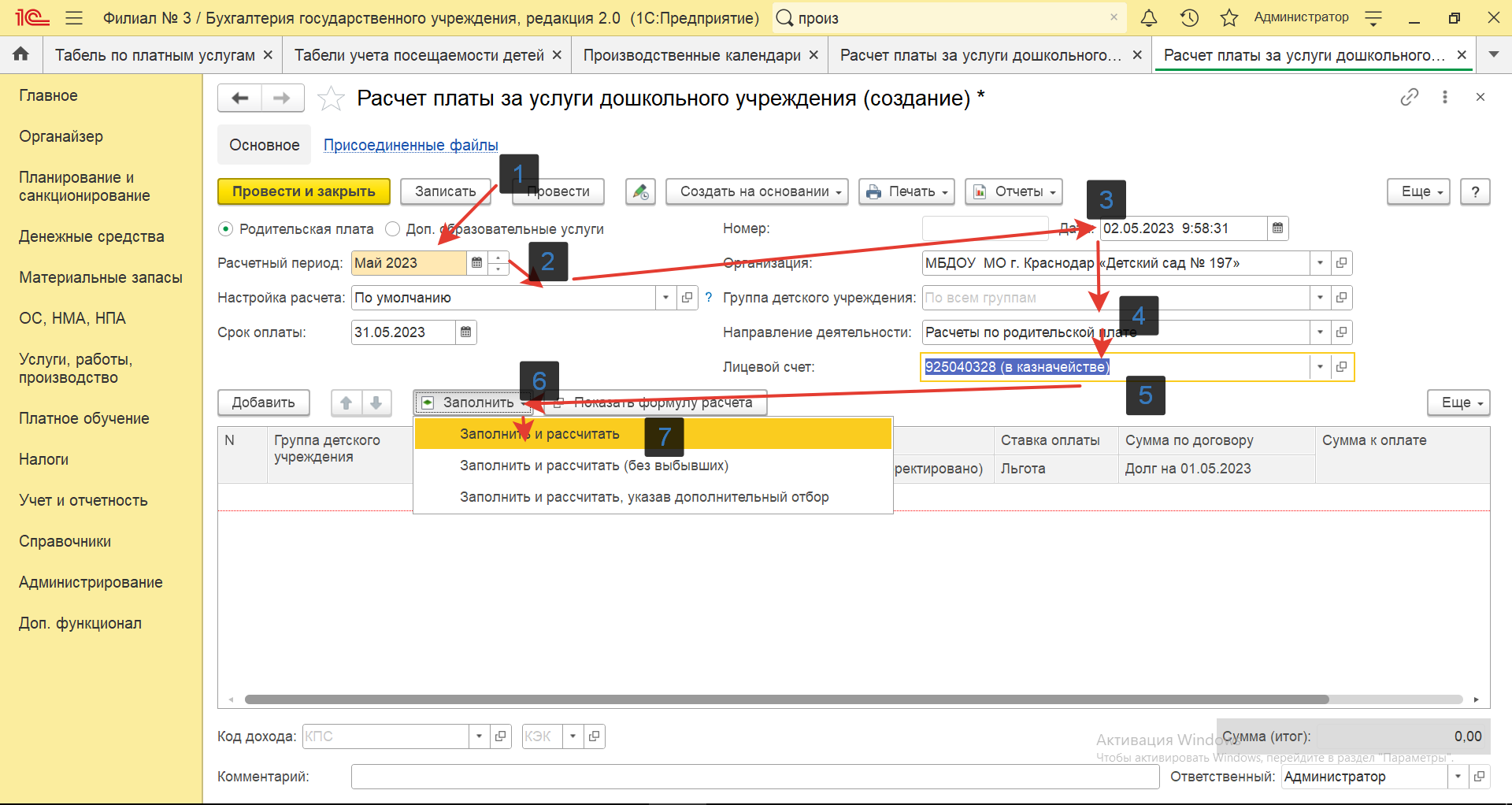
Task: Open the notifications bell icon
Action: pyautogui.click(x=1149, y=18)
